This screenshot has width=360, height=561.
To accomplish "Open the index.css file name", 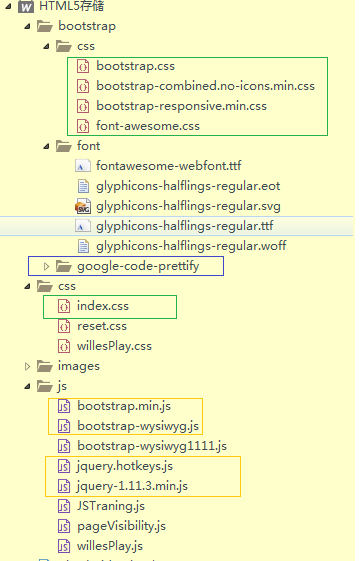I will coord(103,306).
